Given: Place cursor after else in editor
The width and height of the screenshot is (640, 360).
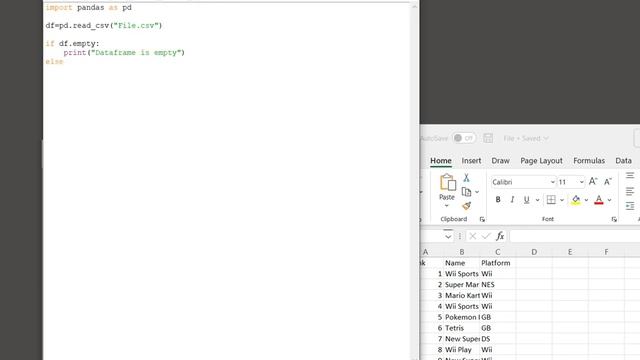Looking at the screenshot, I should tap(64, 62).
